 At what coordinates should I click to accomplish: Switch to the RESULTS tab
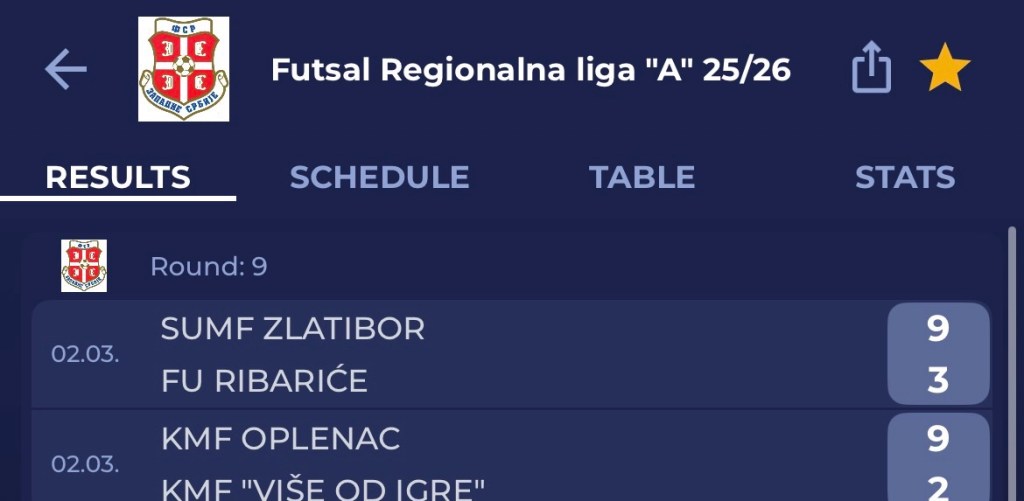point(118,178)
